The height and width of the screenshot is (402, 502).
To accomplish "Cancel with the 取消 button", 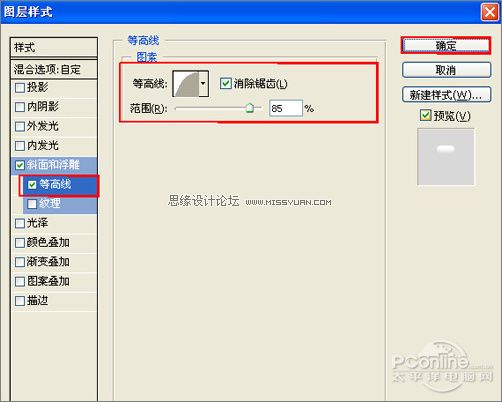I will click(446, 70).
